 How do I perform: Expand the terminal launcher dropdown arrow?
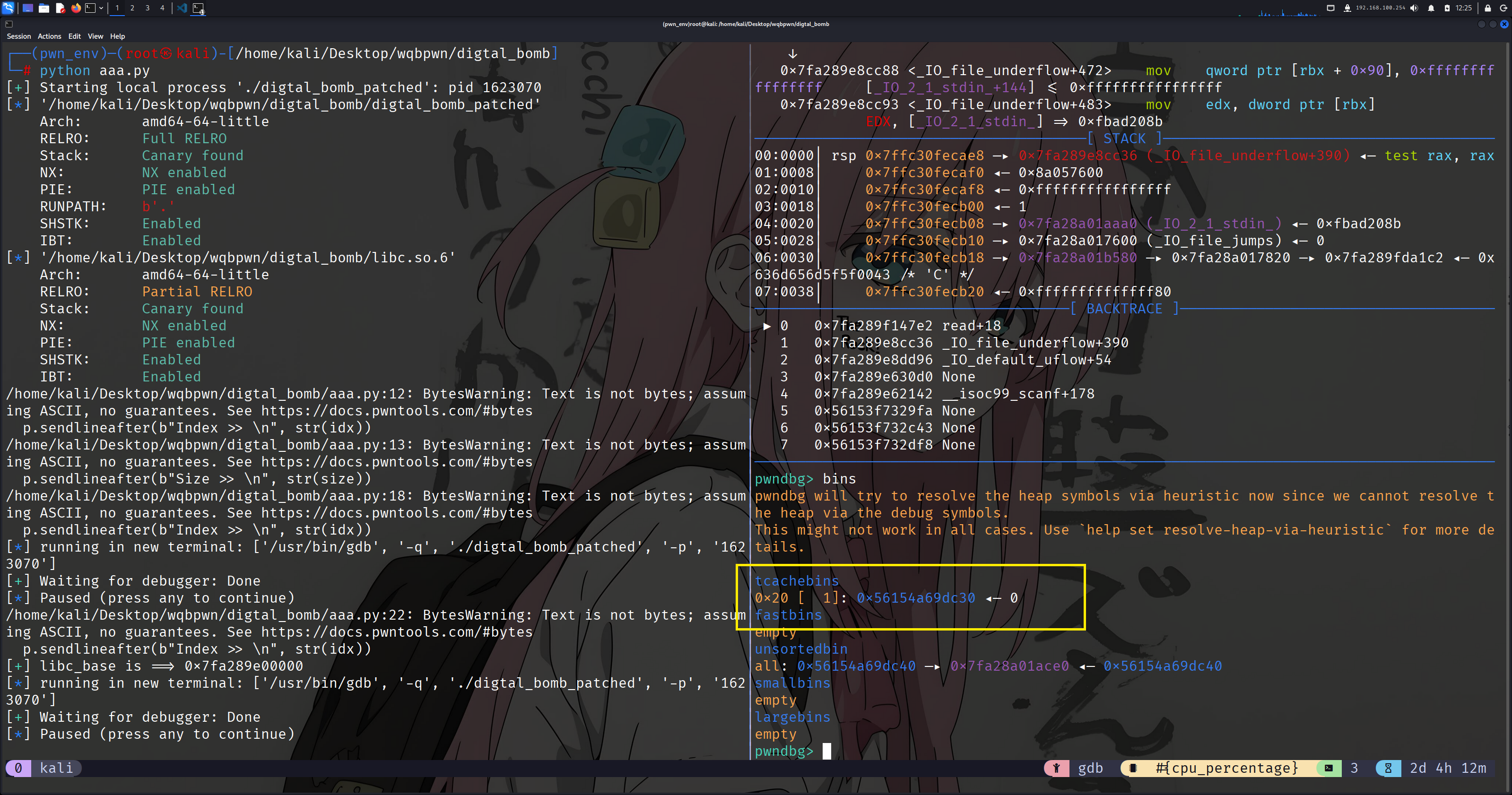coord(101,8)
